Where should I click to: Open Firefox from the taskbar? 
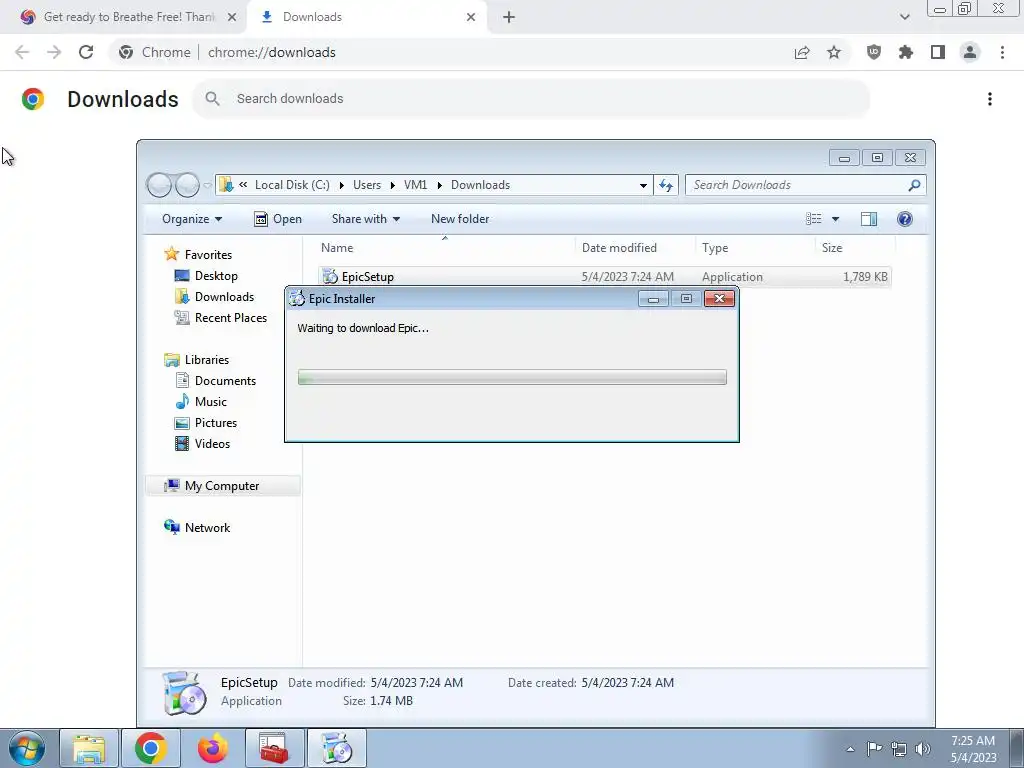tap(213, 748)
